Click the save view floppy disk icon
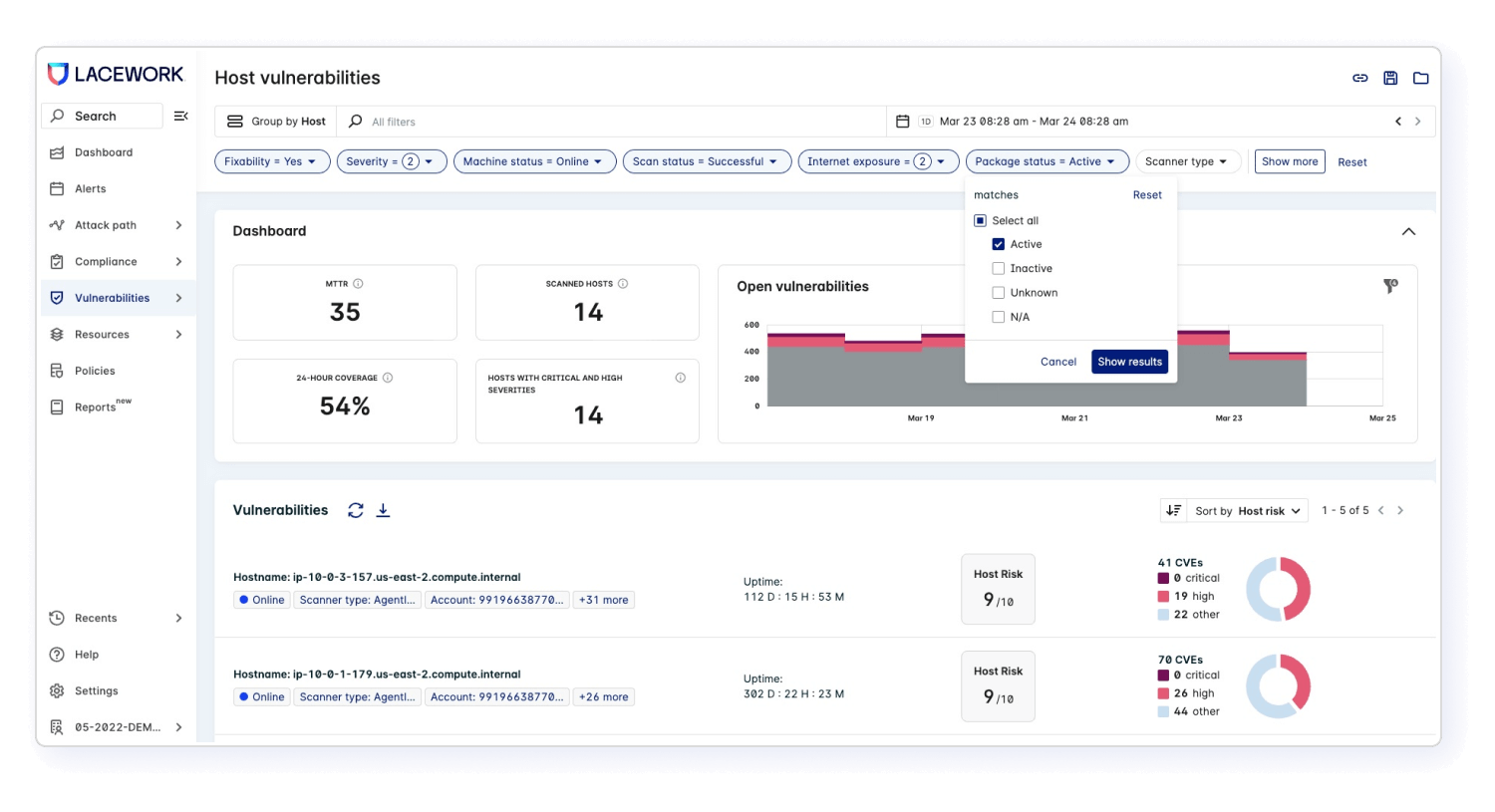 point(1390,78)
